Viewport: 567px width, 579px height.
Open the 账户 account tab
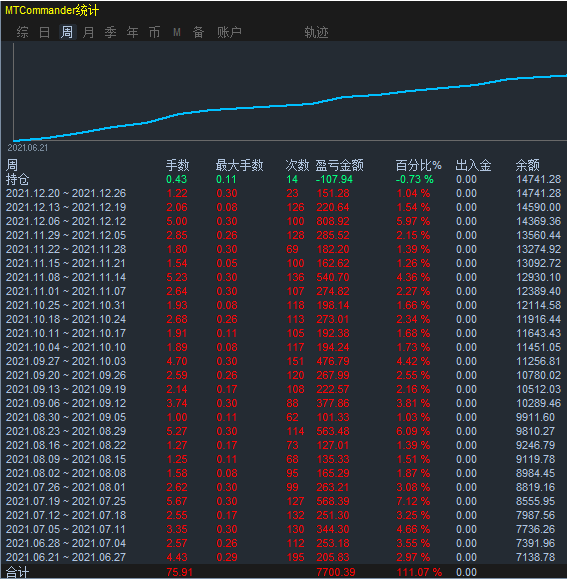click(x=229, y=32)
